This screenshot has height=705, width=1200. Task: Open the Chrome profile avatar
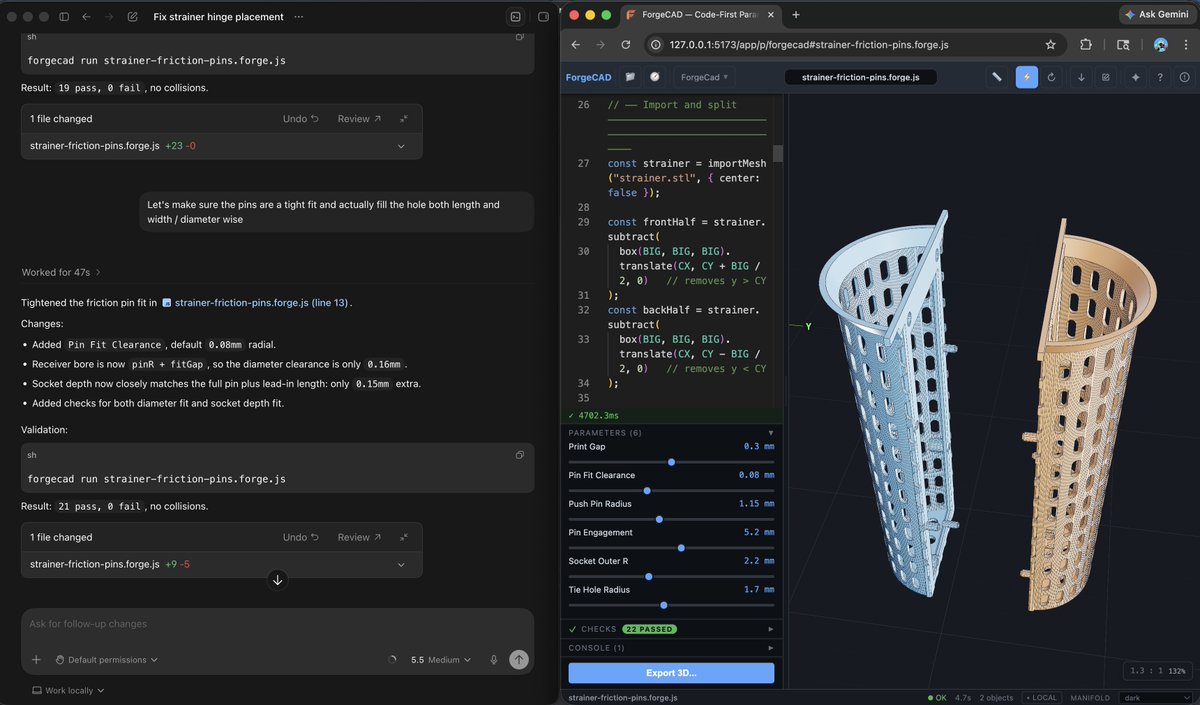(x=1161, y=45)
